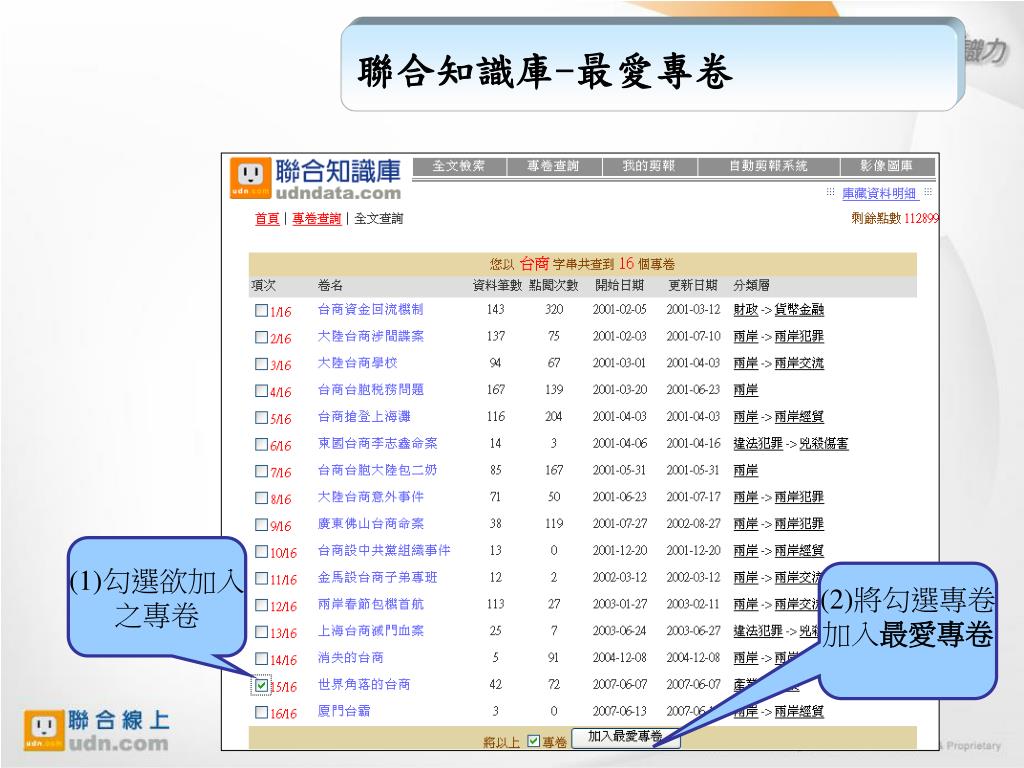Viewport: 1024px width, 768px height.
Task: Click the 資料筆數 column header
Action: click(497, 285)
